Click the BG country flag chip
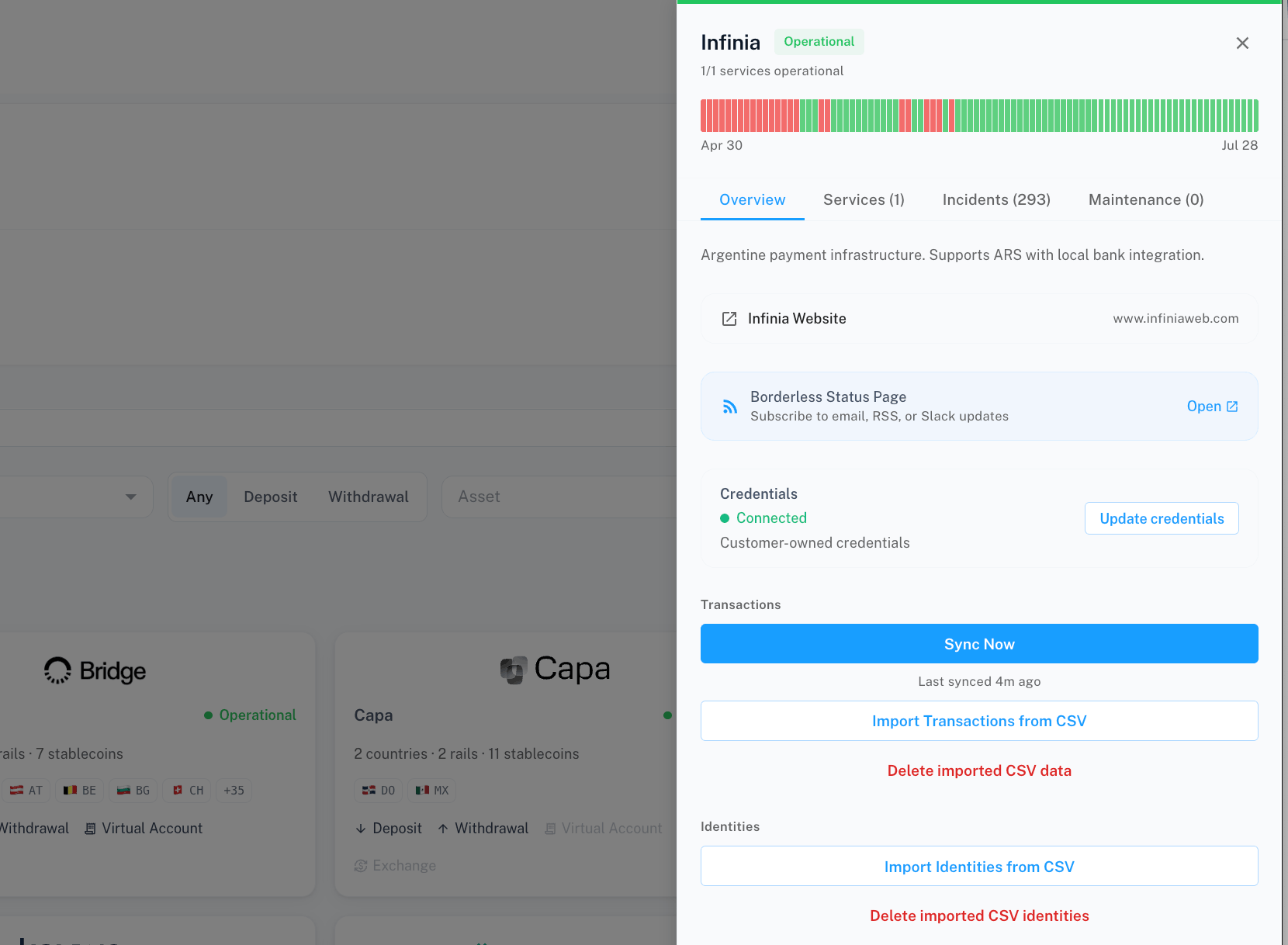Image resolution: width=1288 pixels, height=945 pixels. pyautogui.click(x=133, y=791)
